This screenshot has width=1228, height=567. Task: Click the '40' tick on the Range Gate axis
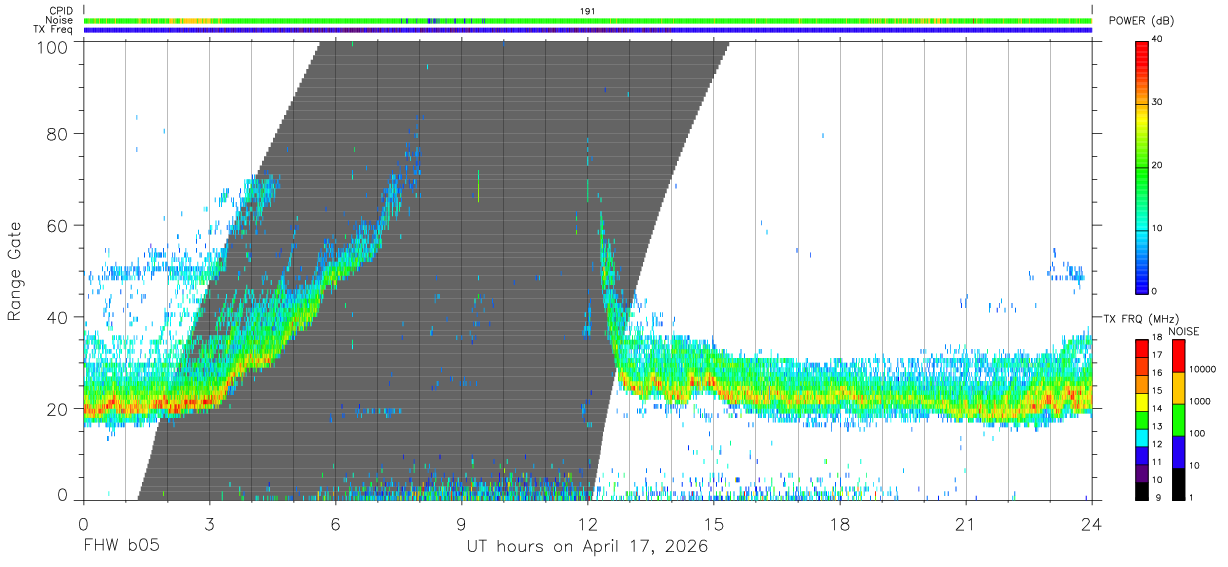pos(58,317)
